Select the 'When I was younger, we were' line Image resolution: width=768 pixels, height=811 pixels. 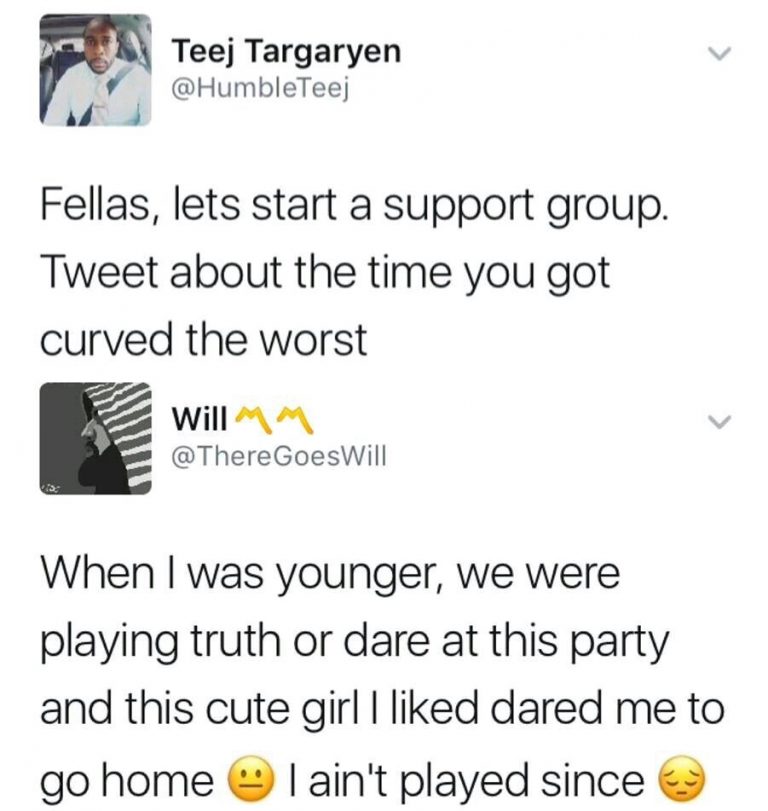[x=330, y=576]
